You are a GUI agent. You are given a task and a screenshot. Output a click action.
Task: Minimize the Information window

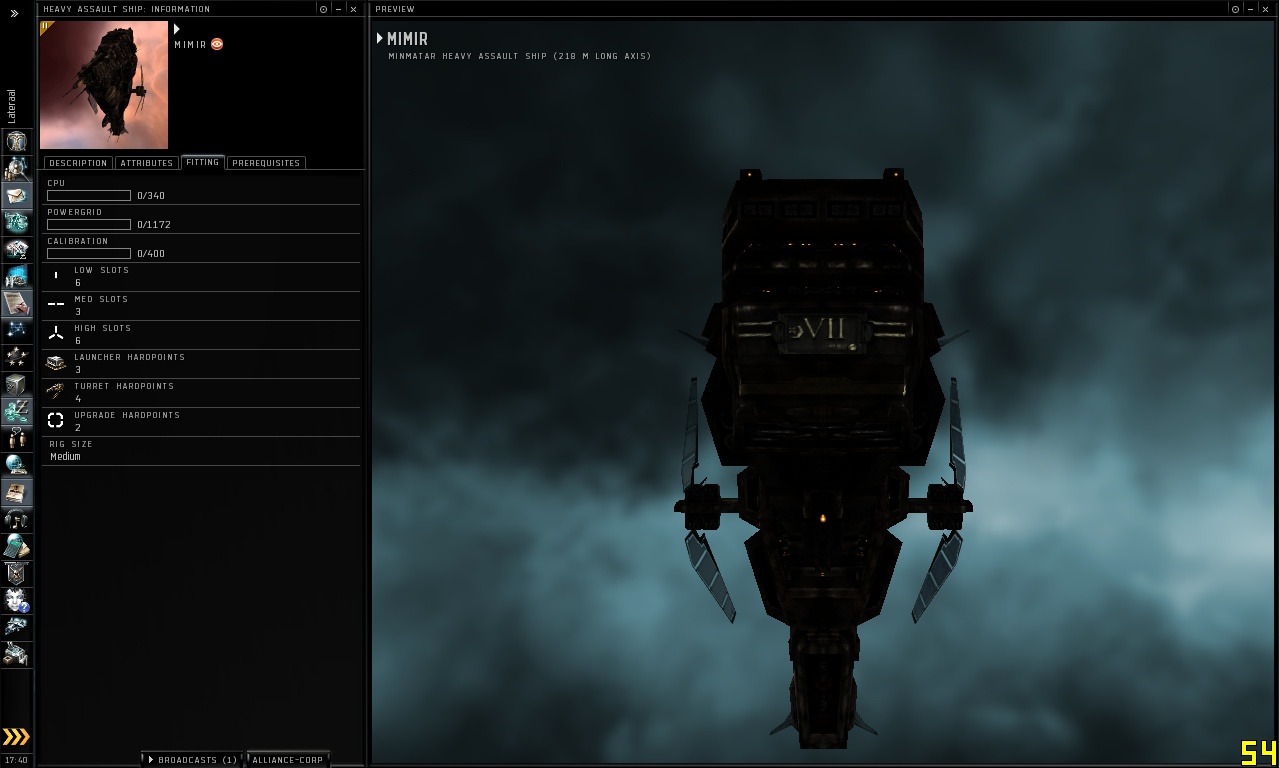[338, 9]
